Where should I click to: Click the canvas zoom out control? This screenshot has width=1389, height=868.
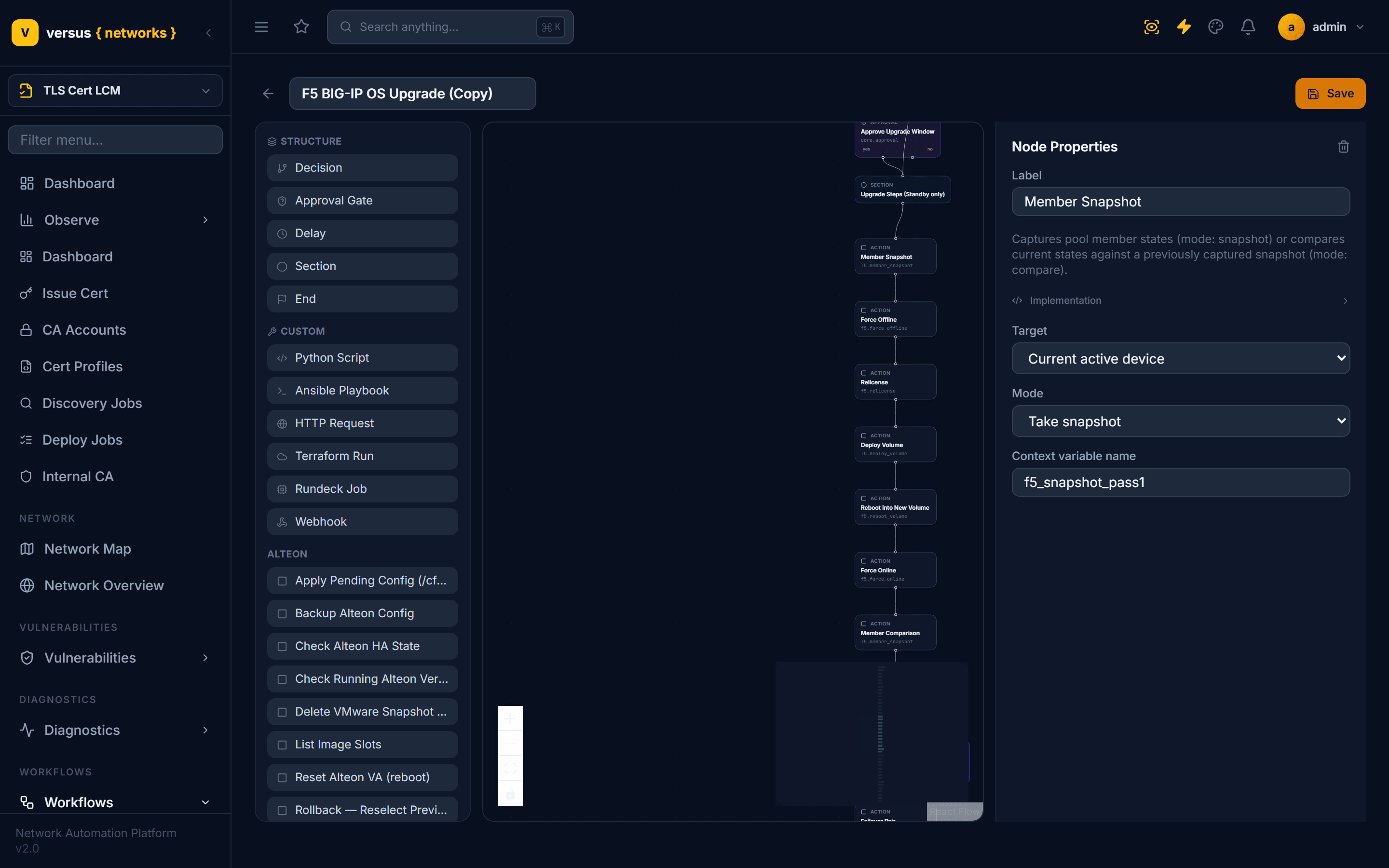(510, 744)
